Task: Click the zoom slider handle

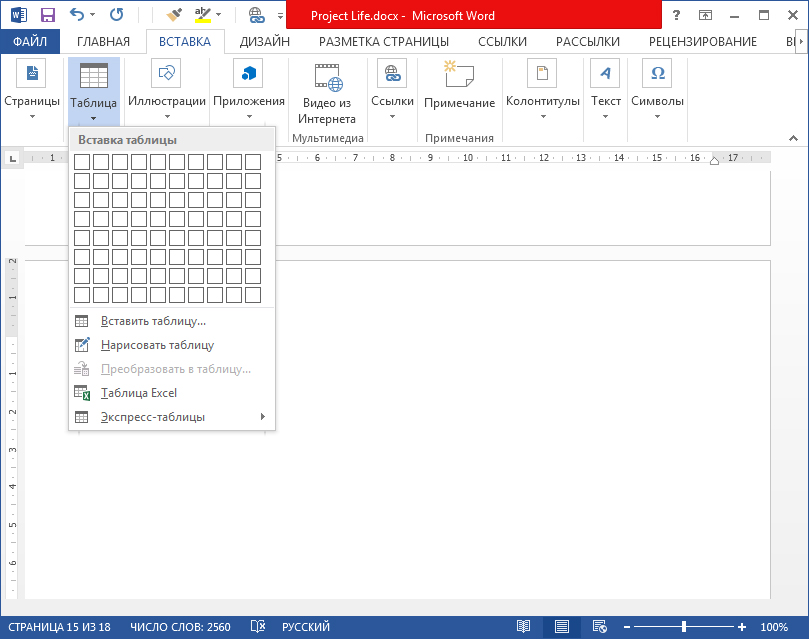Action: click(684, 627)
